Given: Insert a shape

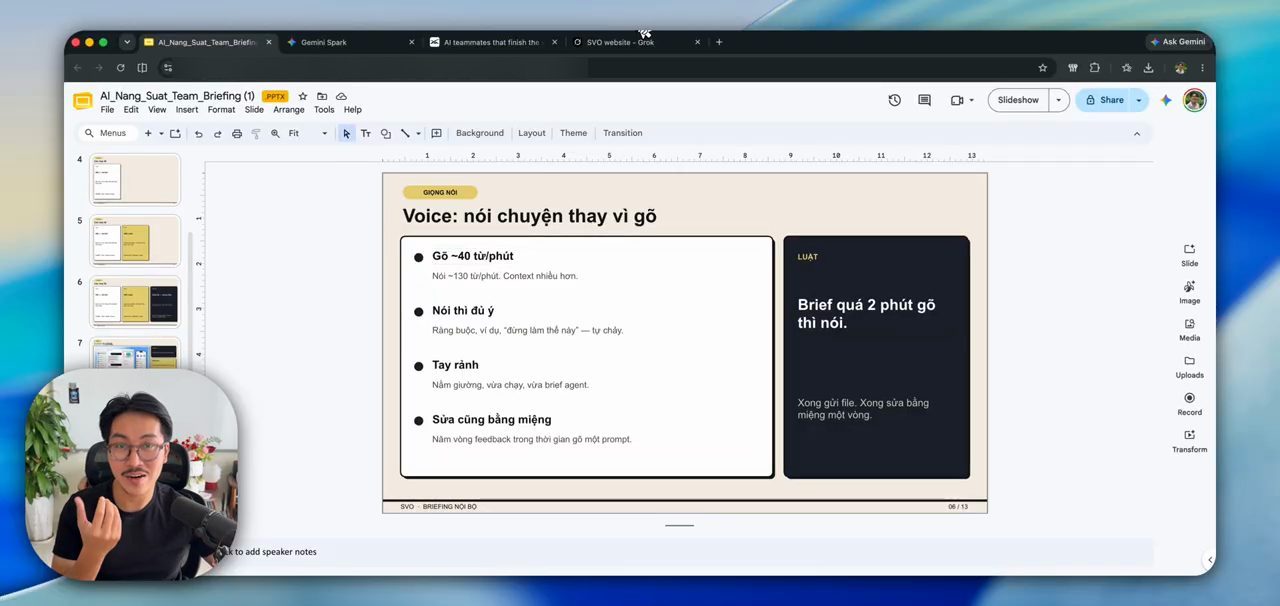Looking at the screenshot, I should coord(386,133).
